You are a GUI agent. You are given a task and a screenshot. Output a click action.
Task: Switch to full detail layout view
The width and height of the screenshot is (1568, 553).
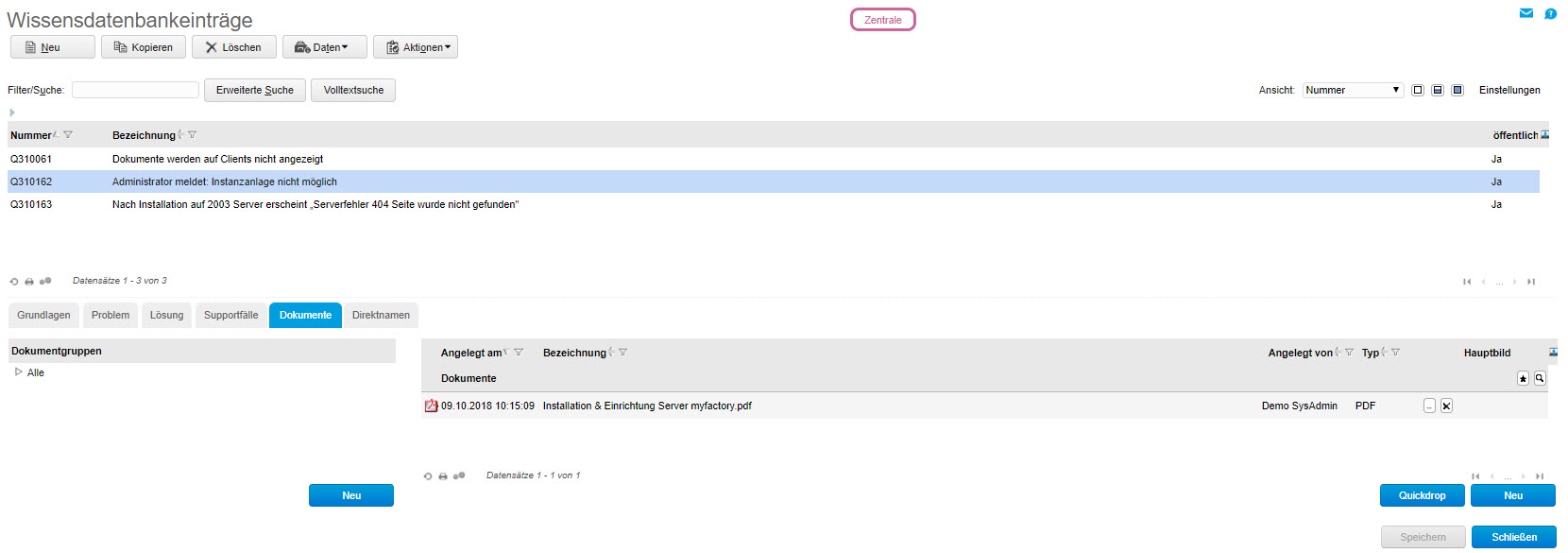pyautogui.click(x=1457, y=90)
